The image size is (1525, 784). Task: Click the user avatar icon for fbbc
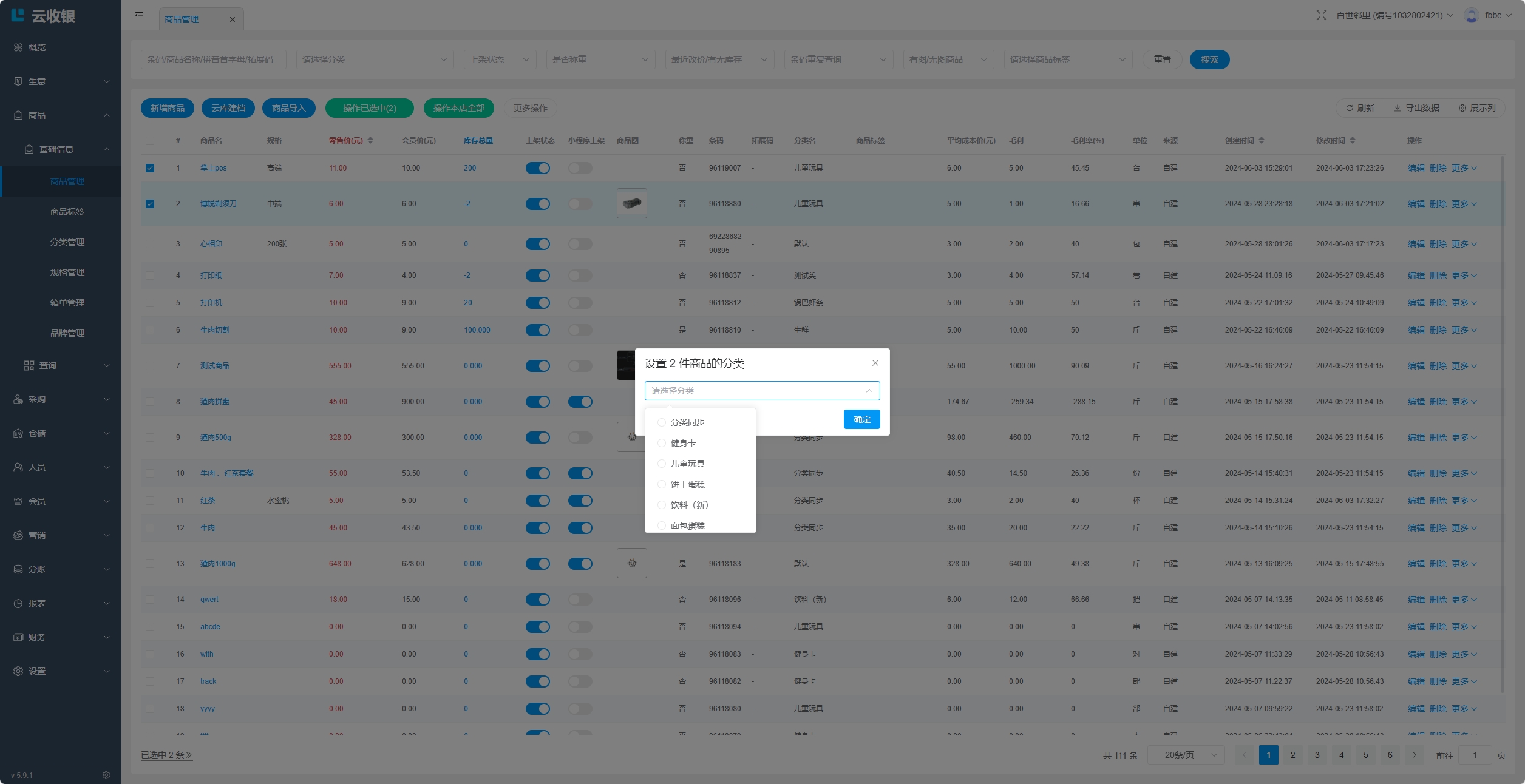tap(1470, 15)
